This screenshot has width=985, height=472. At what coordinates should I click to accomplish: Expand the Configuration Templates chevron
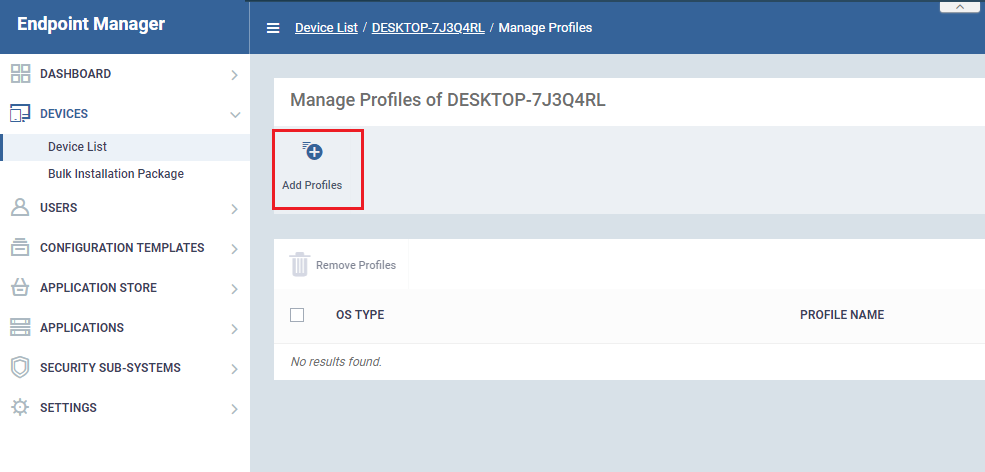pos(234,249)
